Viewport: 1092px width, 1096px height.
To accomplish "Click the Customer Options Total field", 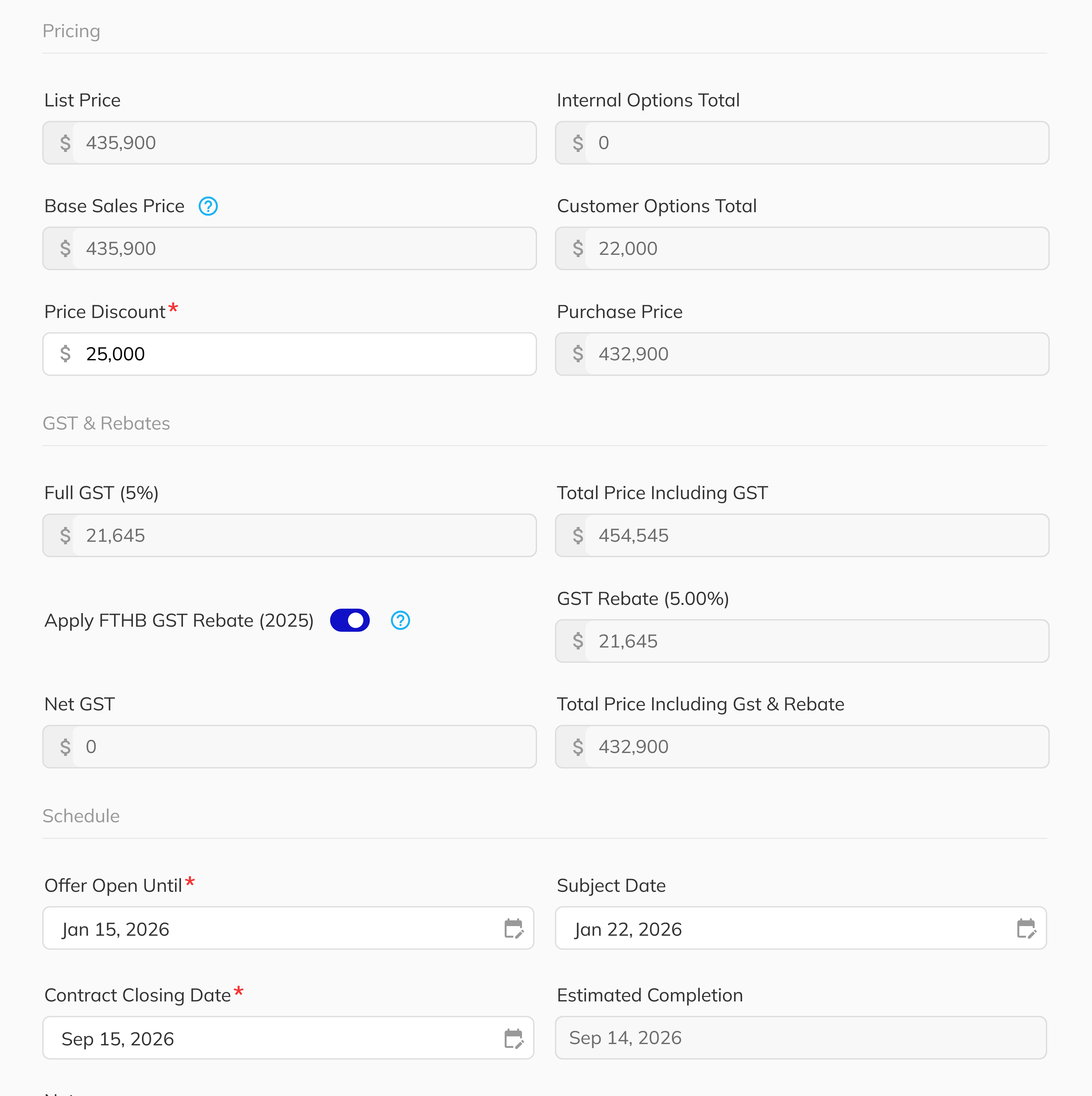I will (x=802, y=248).
